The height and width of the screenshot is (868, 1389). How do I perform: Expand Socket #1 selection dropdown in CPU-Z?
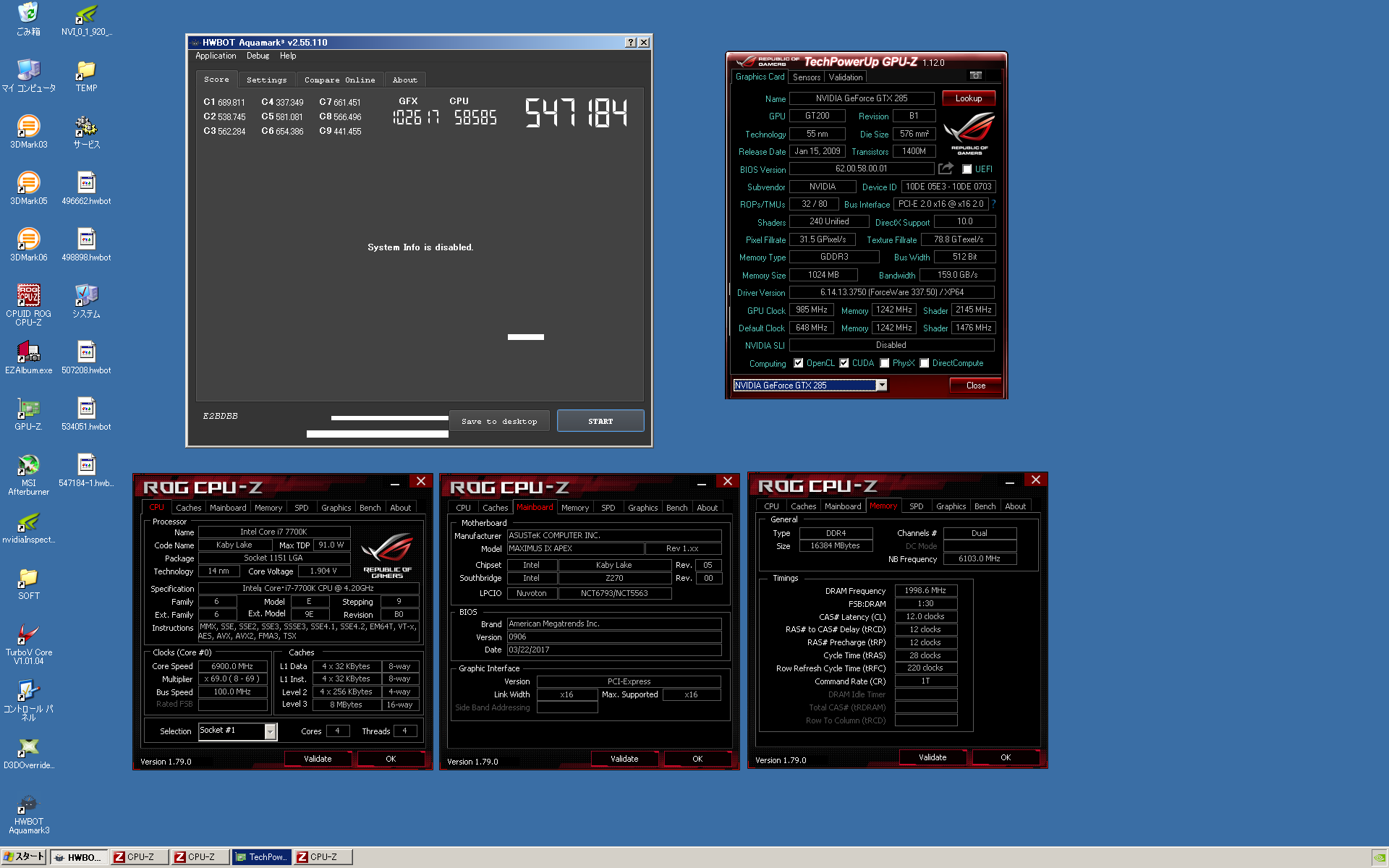pyautogui.click(x=270, y=731)
